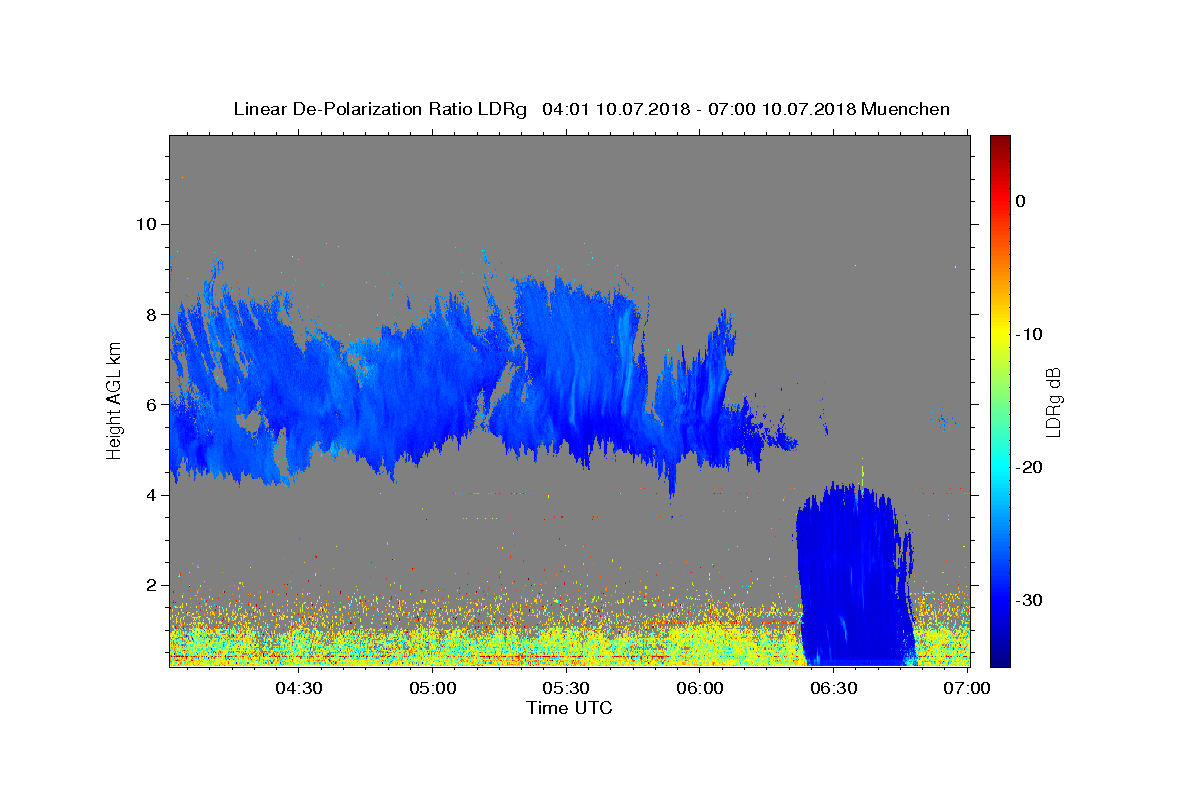
Task: Click the "Time UTC" x-axis label
Action: [x=569, y=708]
